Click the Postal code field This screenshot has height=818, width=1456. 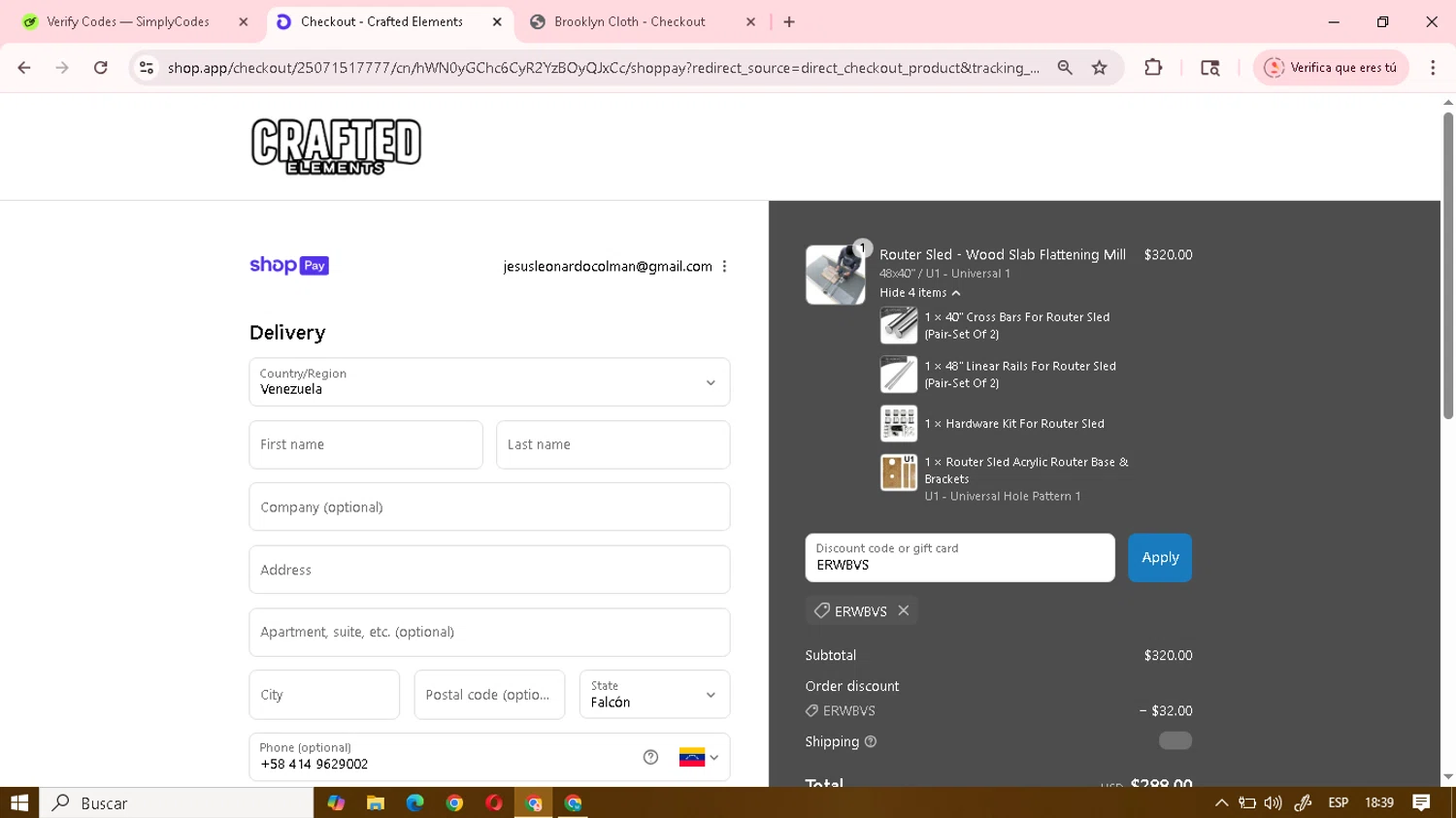point(489,695)
